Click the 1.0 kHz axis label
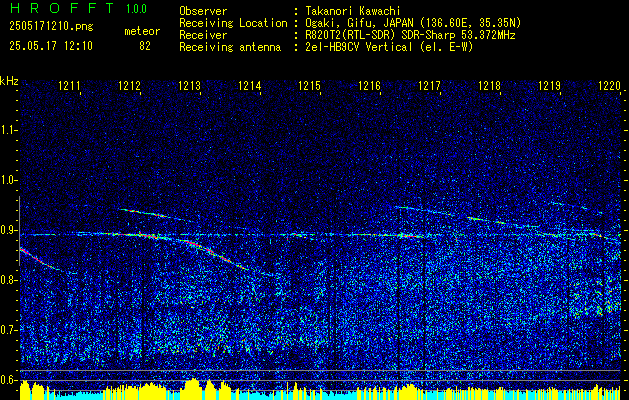Image resolution: width=629 pixels, height=400 pixels. pyautogui.click(x=8, y=180)
